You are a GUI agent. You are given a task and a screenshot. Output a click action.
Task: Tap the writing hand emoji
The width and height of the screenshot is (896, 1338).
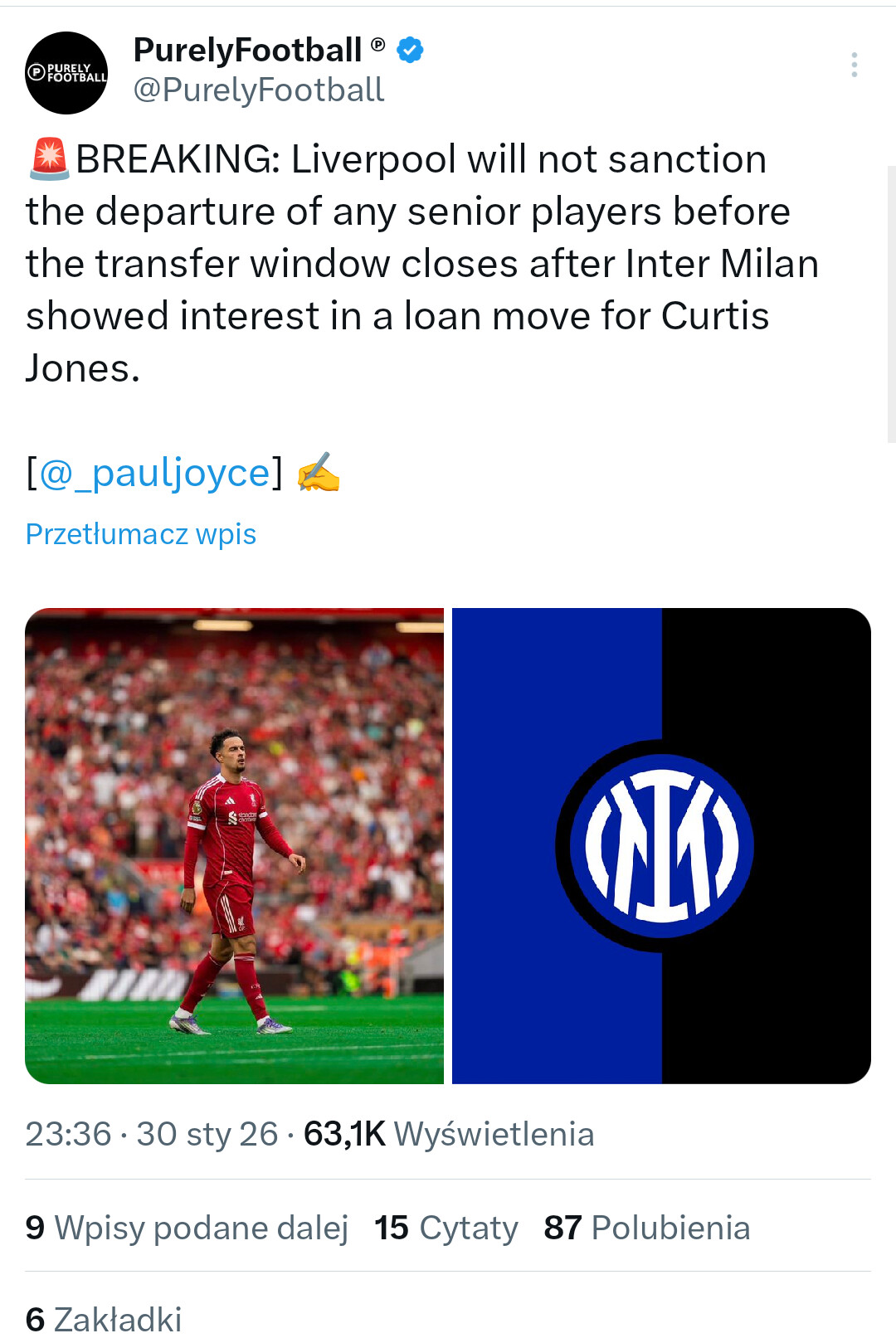tap(319, 472)
